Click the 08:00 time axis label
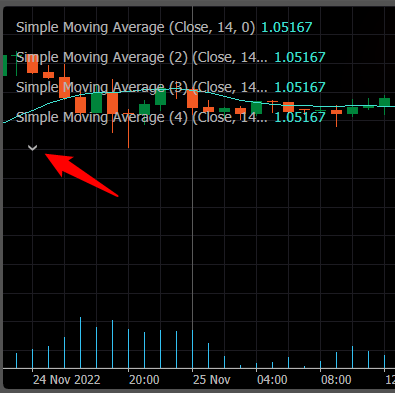 click(336, 380)
